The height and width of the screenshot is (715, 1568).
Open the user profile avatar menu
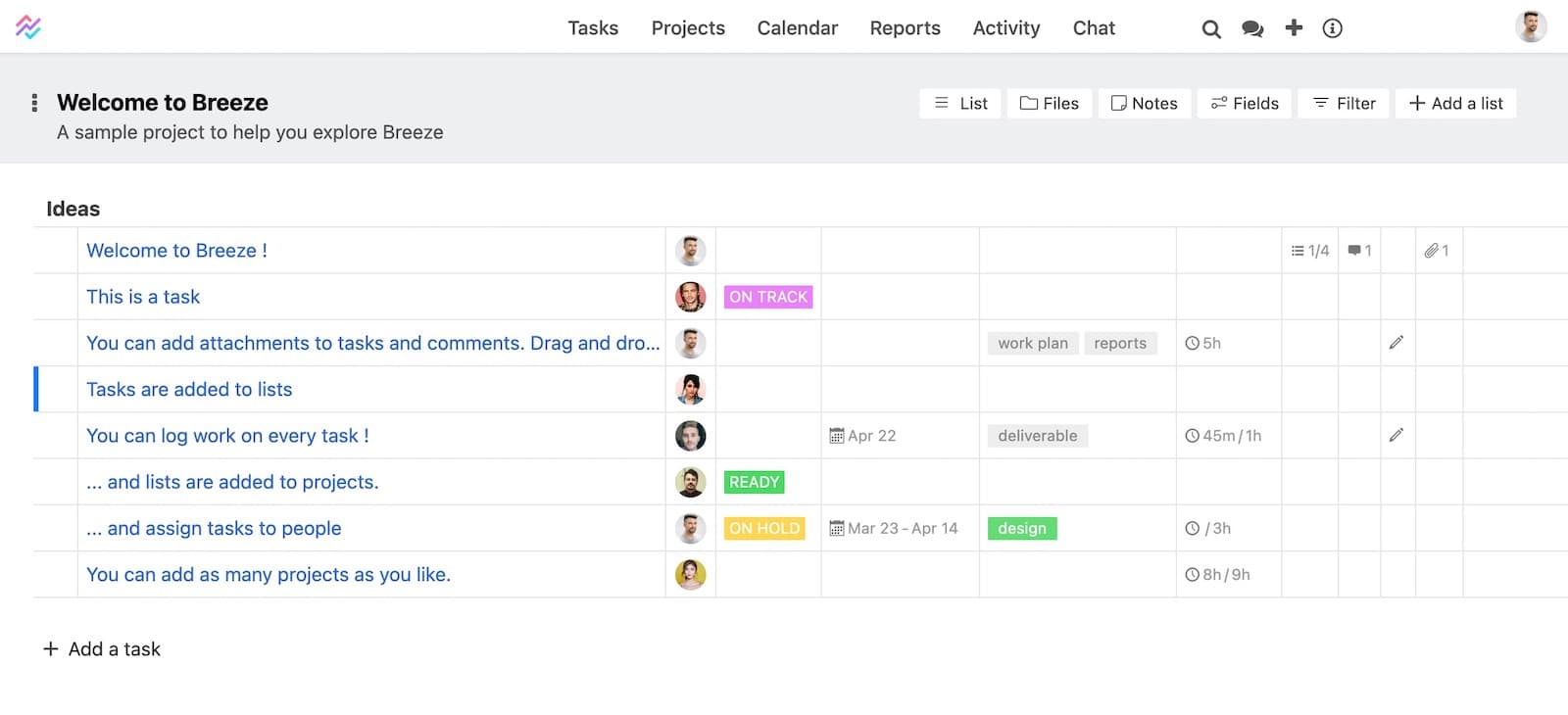click(1531, 26)
